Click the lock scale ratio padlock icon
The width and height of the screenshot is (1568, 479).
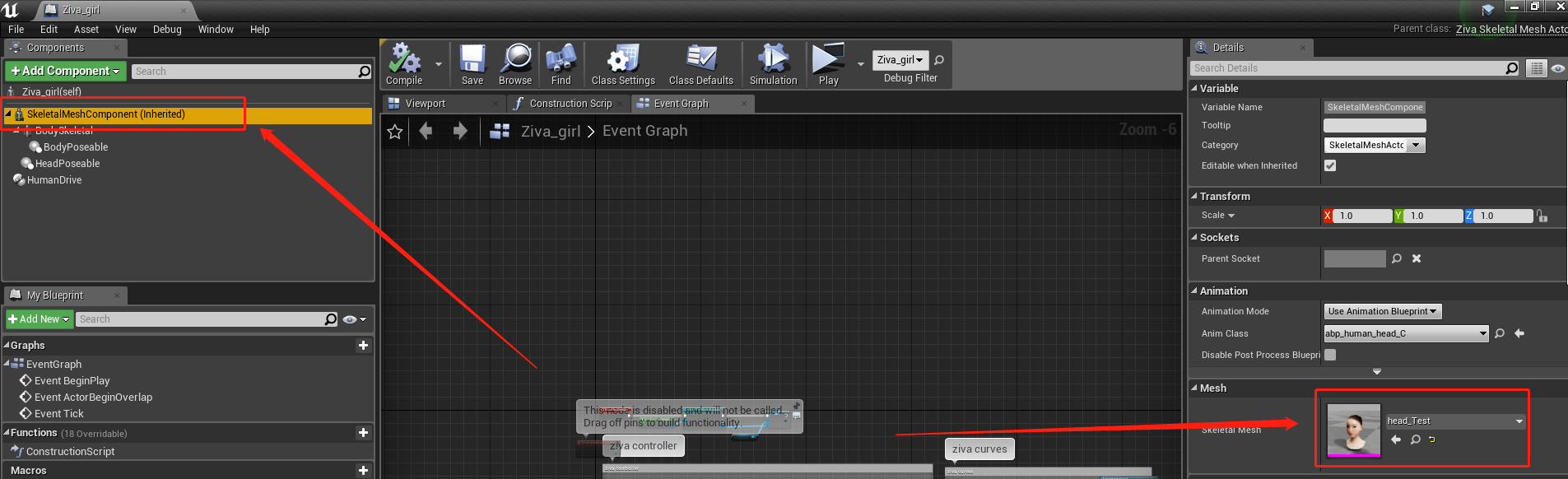click(x=1542, y=216)
